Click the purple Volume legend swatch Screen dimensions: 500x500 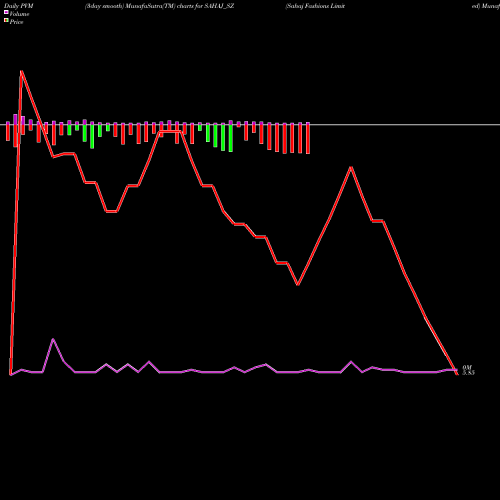tap(6, 12)
